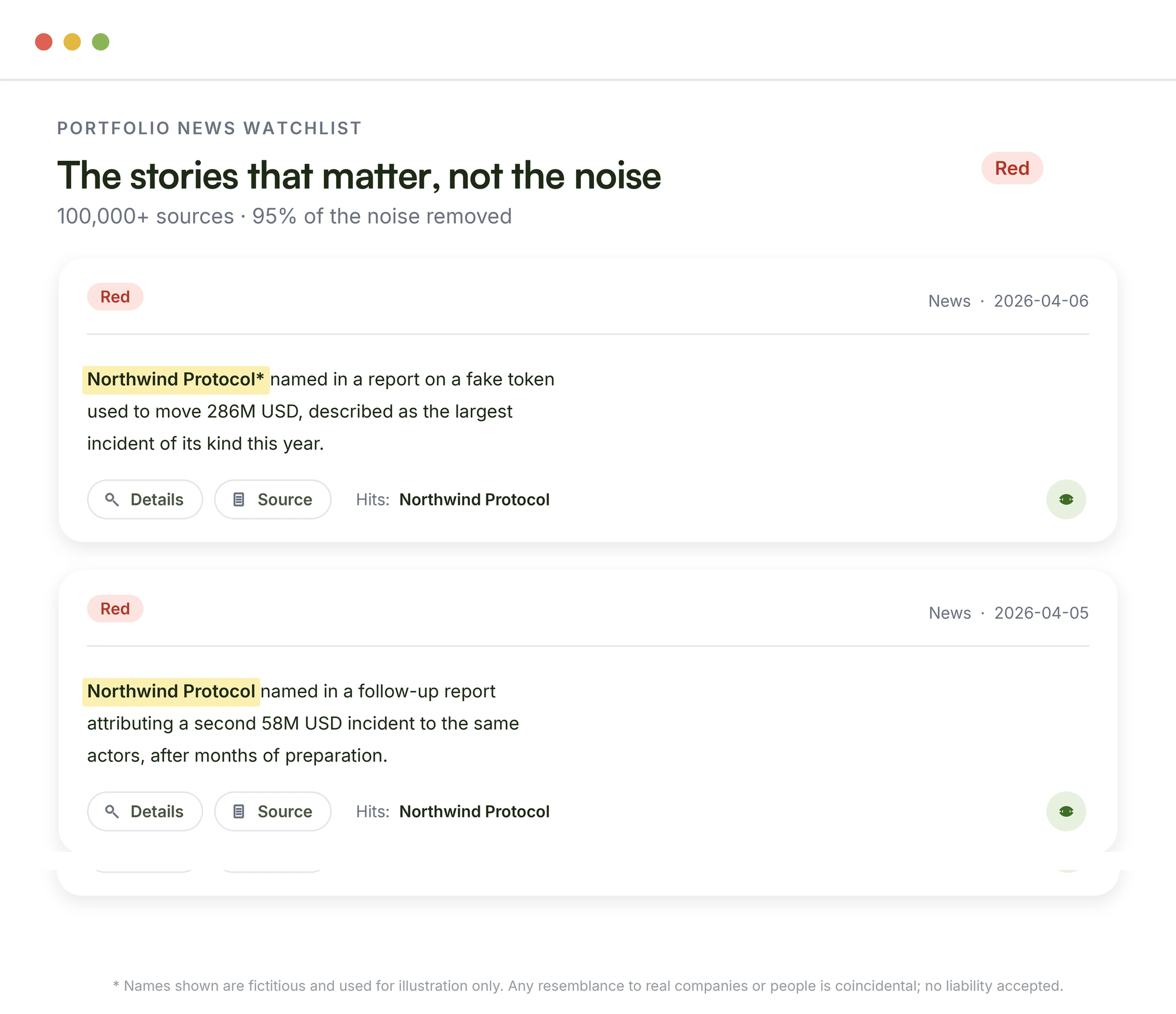Click the Red filter badge beside the headline
Screen dimensions: 1176x1014
point(1012,168)
